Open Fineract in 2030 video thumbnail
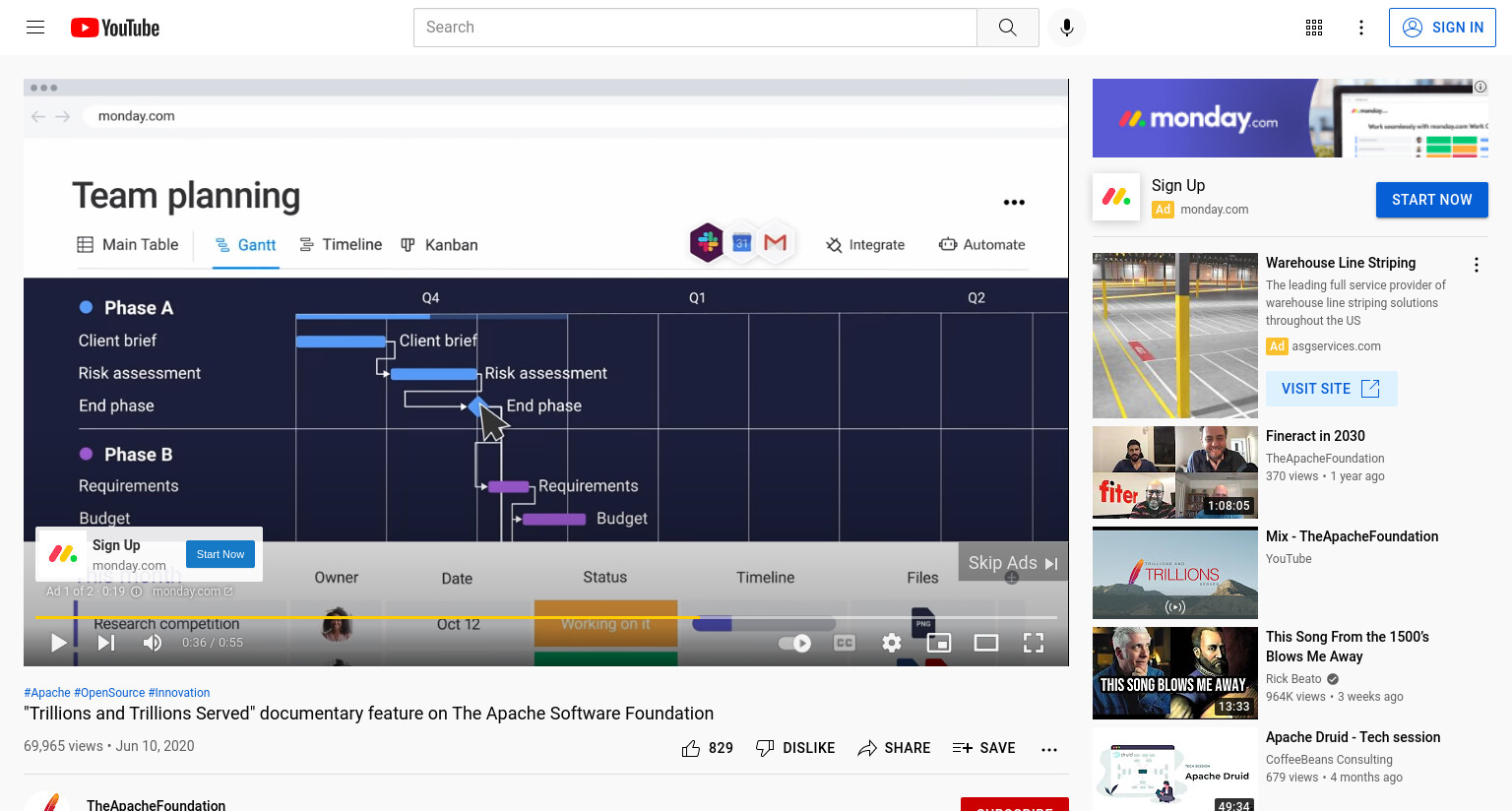 point(1175,472)
